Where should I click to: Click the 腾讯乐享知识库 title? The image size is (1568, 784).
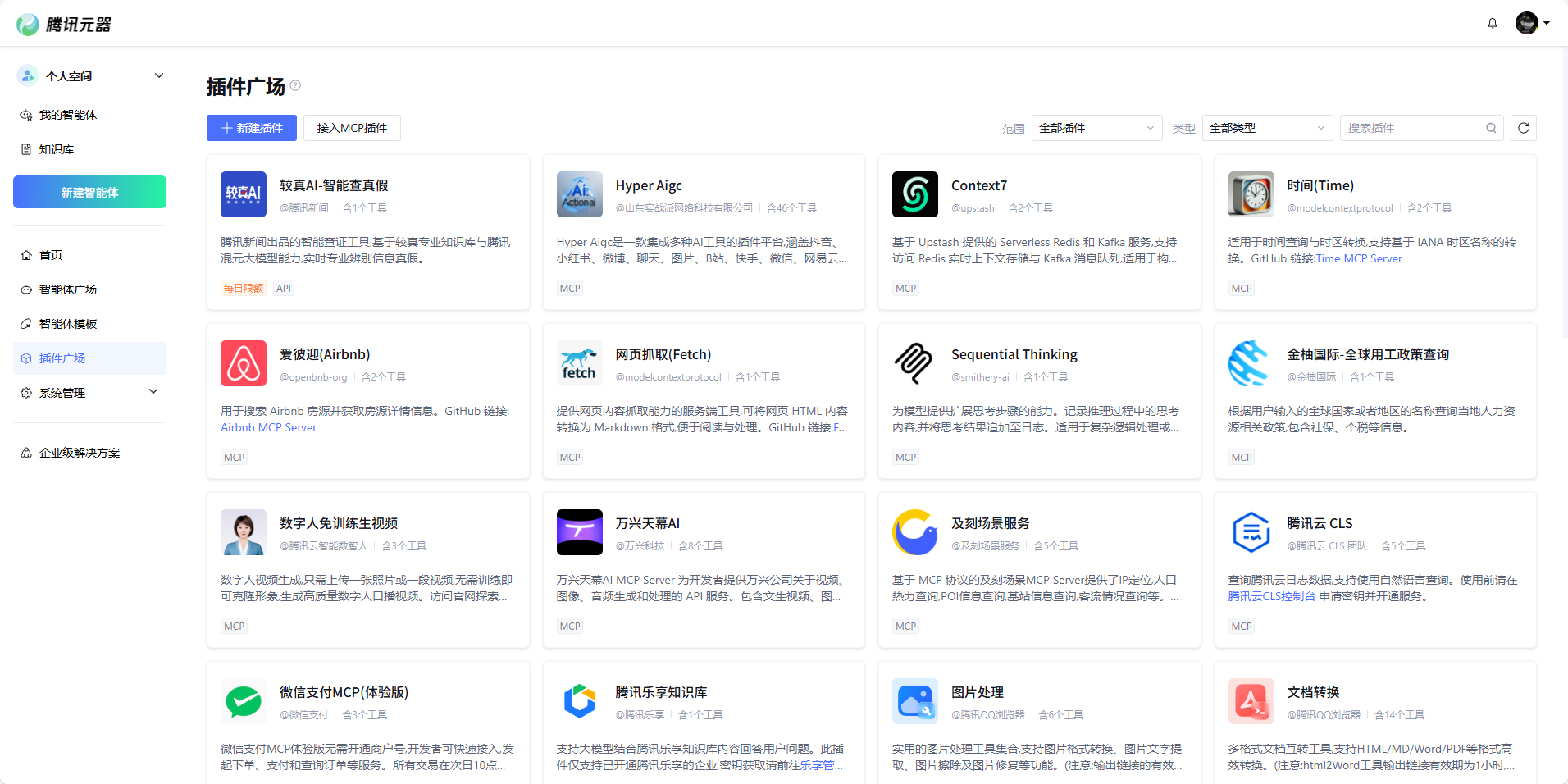click(662, 692)
